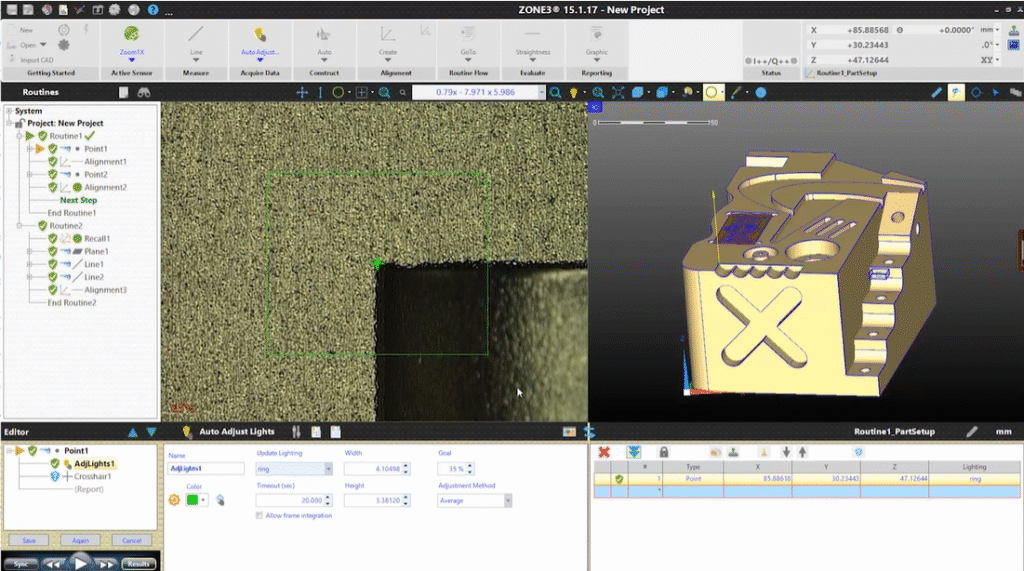Toggle the shield check on Plane1 step
Viewport: 1024px width, 571px height.
click(52, 252)
